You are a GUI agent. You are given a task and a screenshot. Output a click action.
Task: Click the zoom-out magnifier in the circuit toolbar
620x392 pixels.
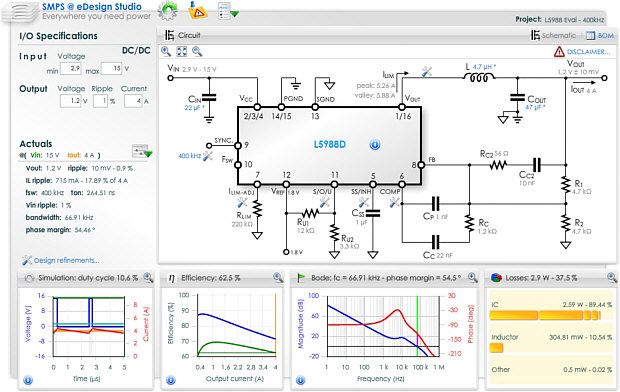(197, 51)
